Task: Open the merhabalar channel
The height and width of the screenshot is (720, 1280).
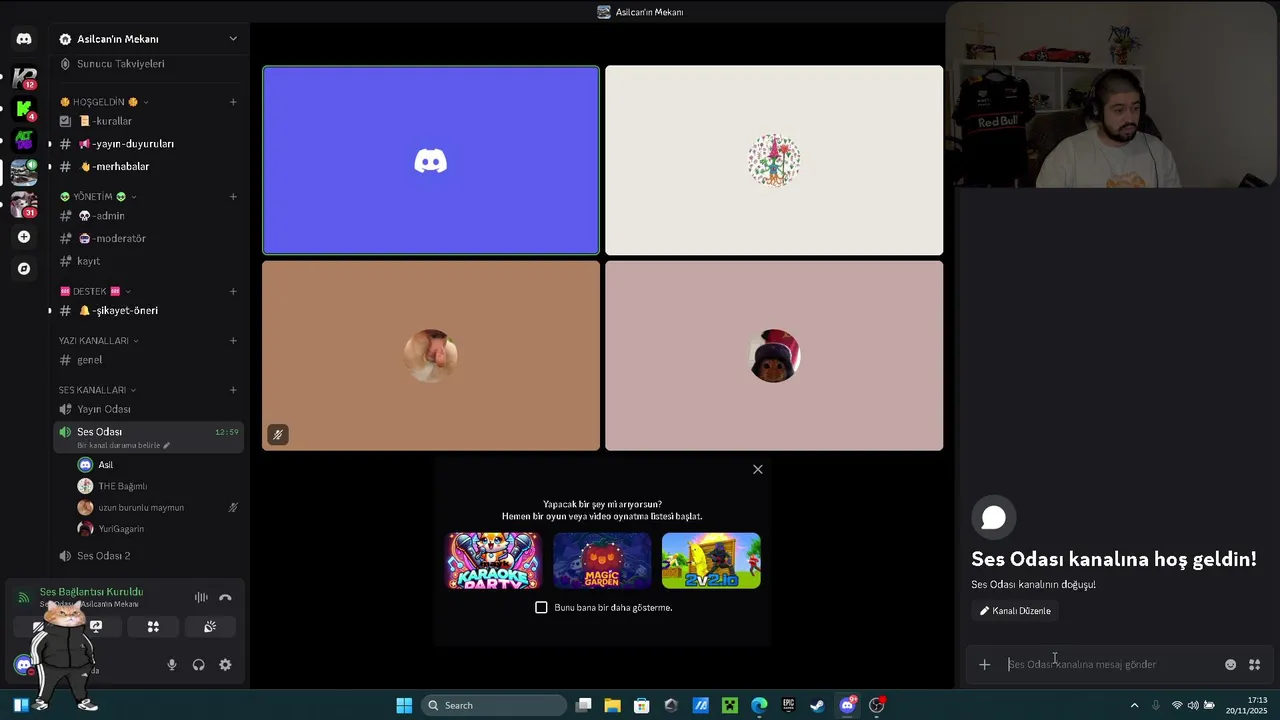Action: tap(148, 167)
